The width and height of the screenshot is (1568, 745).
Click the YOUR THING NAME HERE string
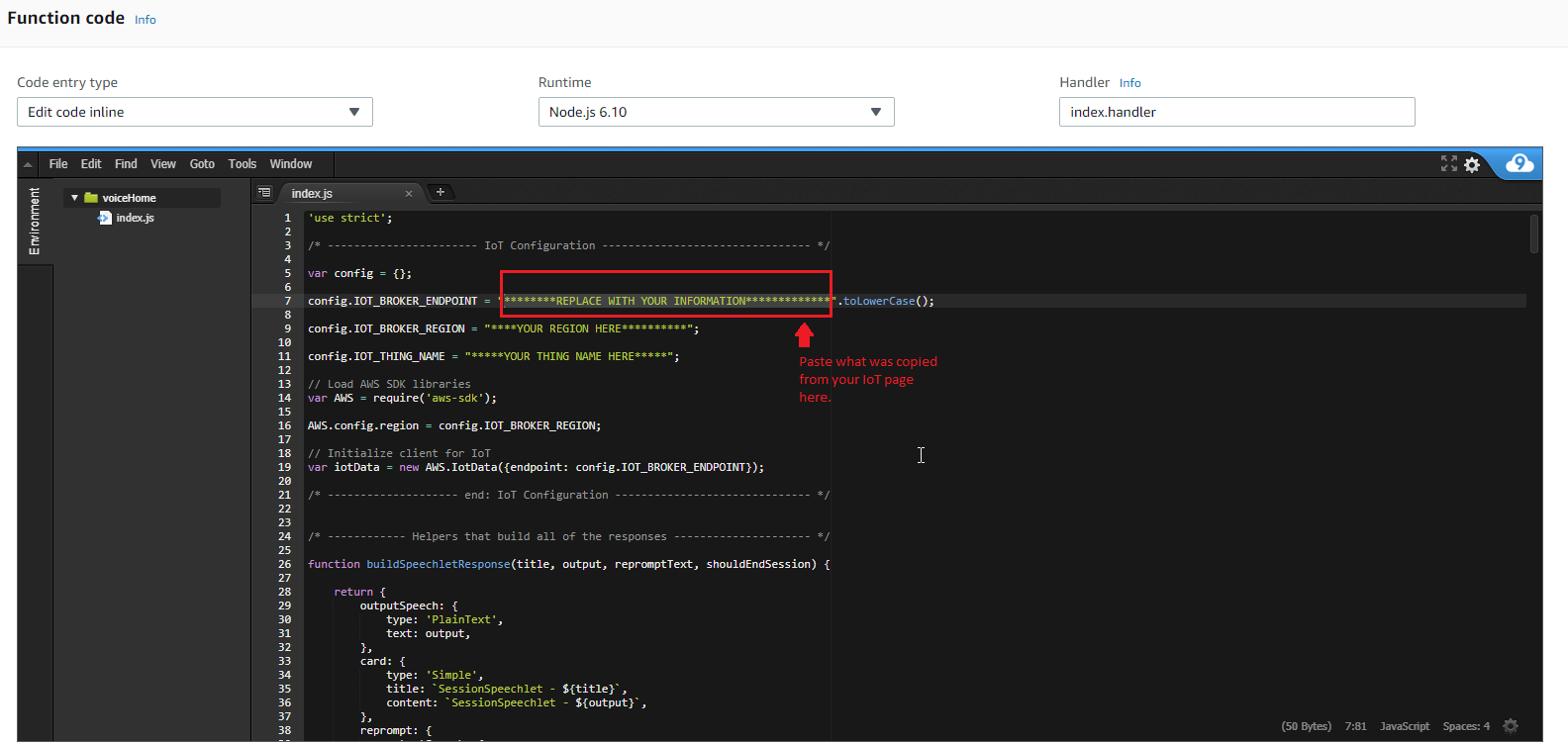coord(569,356)
